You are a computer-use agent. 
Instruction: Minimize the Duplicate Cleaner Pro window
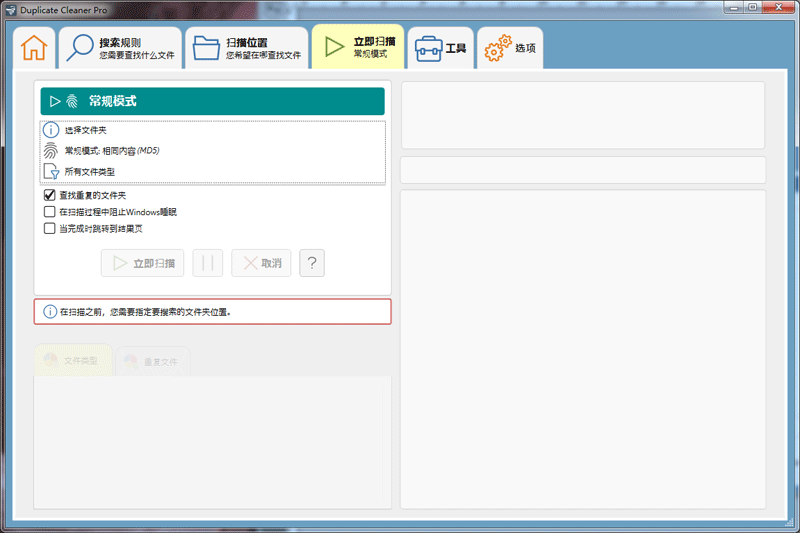[x=734, y=7]
